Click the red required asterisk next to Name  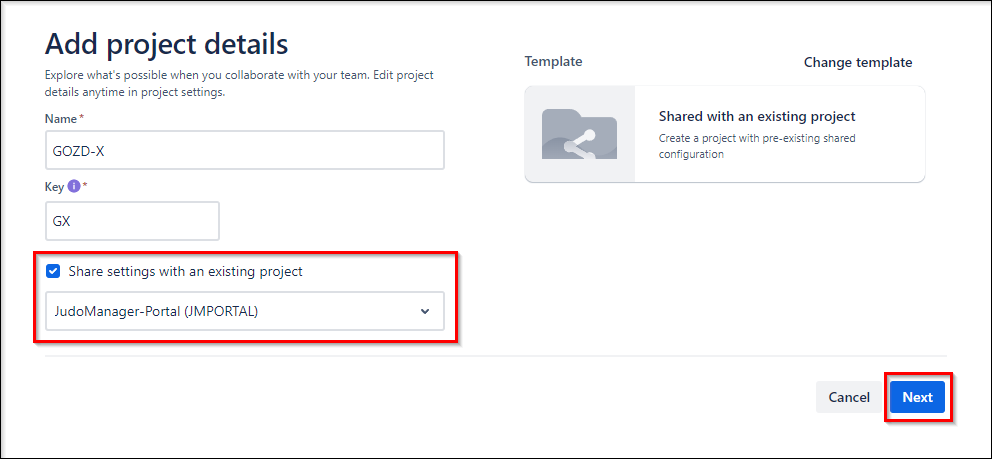[x=81, y=118]
